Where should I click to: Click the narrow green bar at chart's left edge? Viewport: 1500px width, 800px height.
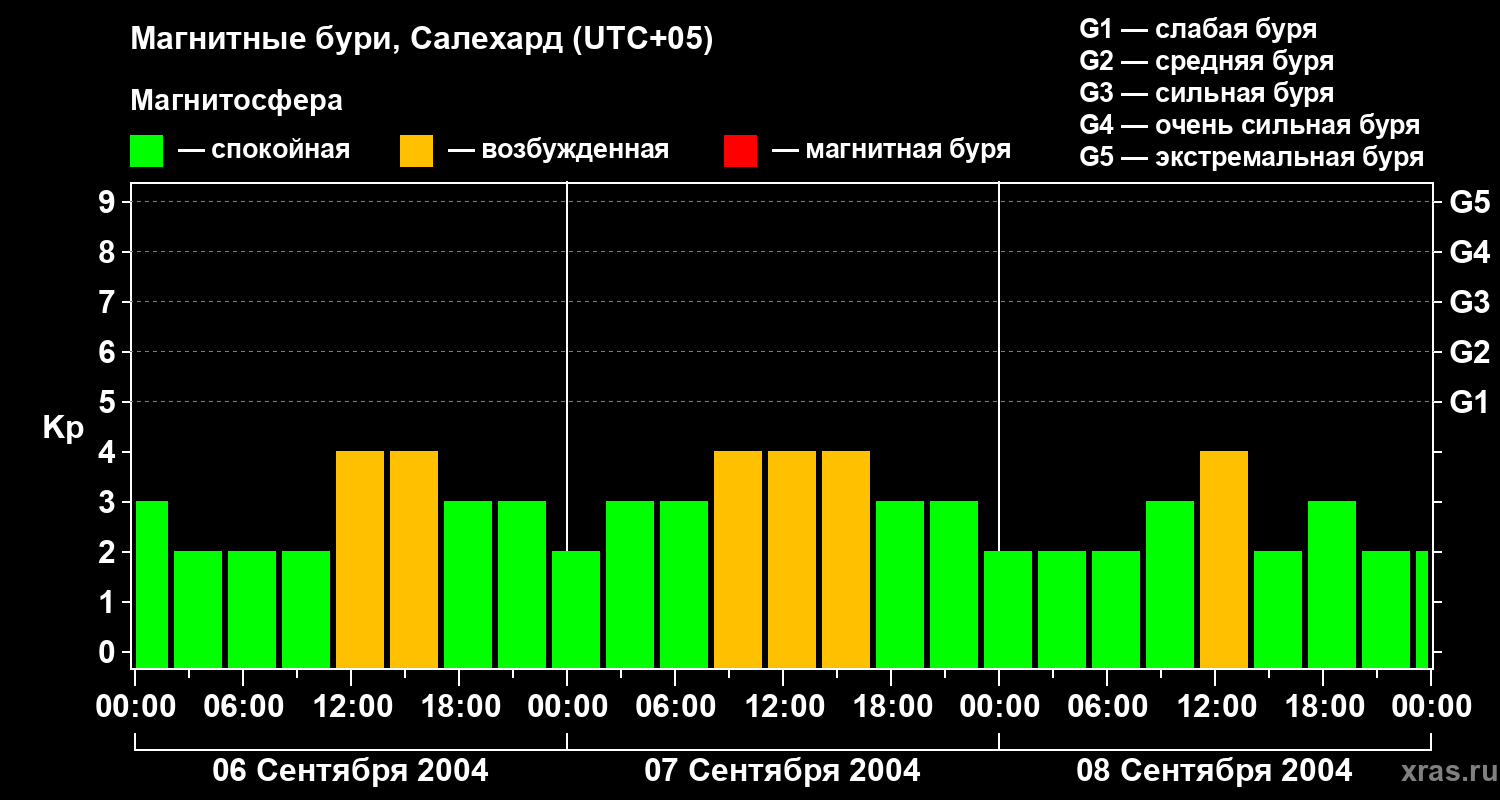pos(152,584)
